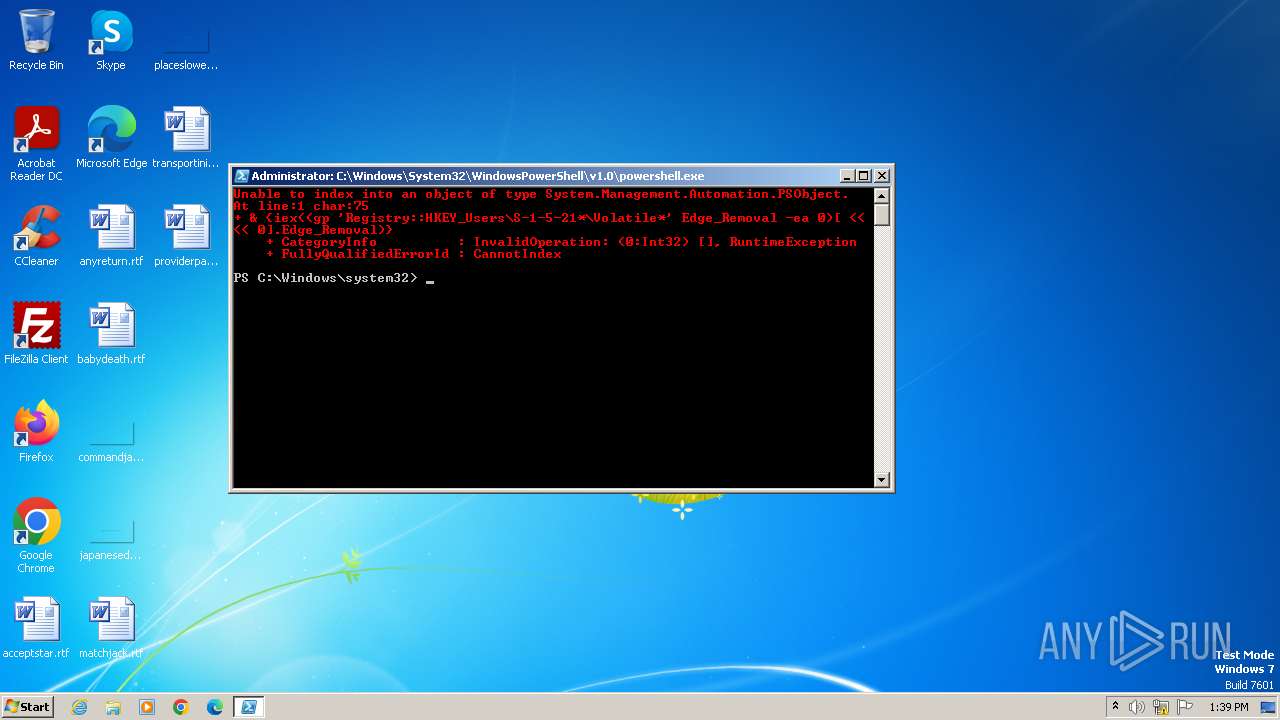Open Windows Explorer from the taskbar
Image resolution: width=1280 pixels, height=720 pixels.
113,707
